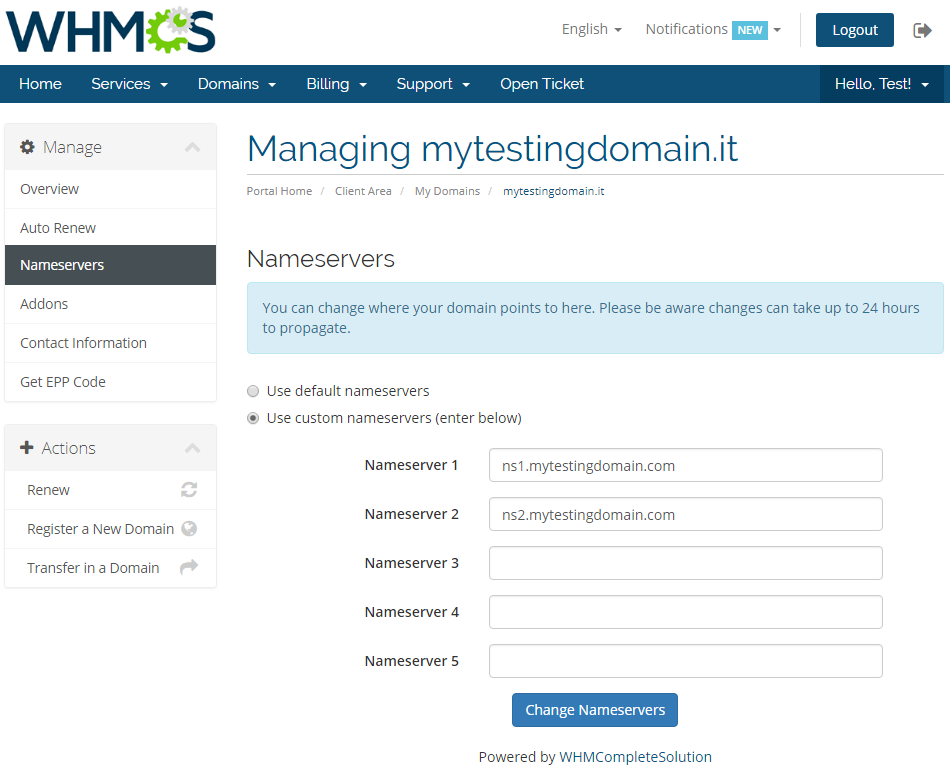Click the share arrow icon beside Transfer in a Domain
The image size is (950, 773).
(x=189, y=567)
